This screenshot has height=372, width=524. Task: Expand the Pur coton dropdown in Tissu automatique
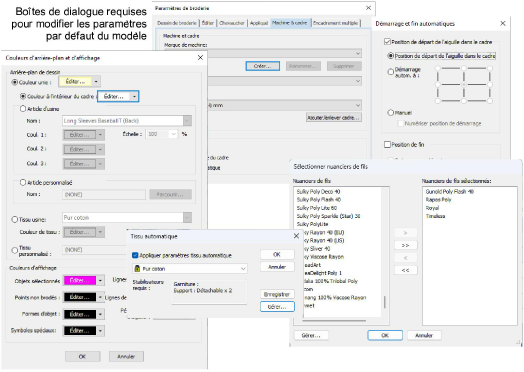point(243,269)
